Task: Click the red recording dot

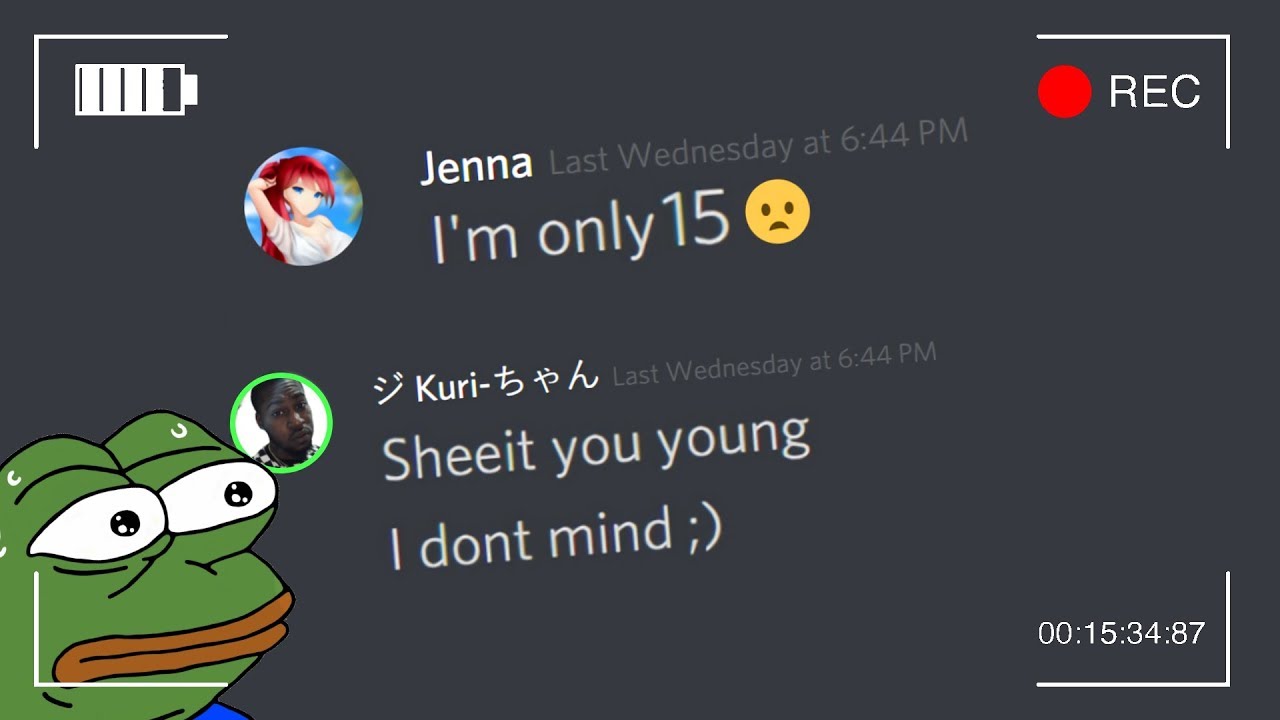Action: [x=1064, y=91]
